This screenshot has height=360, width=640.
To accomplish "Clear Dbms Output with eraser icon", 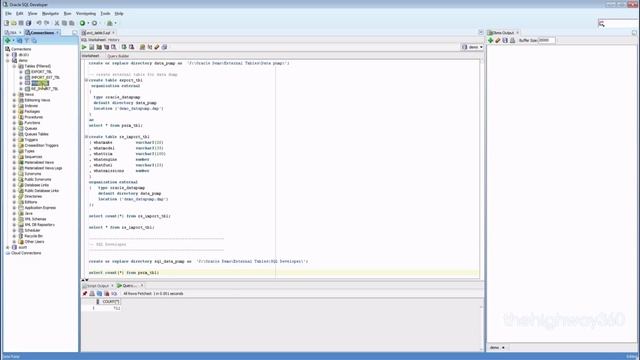I will coord(498,40).
